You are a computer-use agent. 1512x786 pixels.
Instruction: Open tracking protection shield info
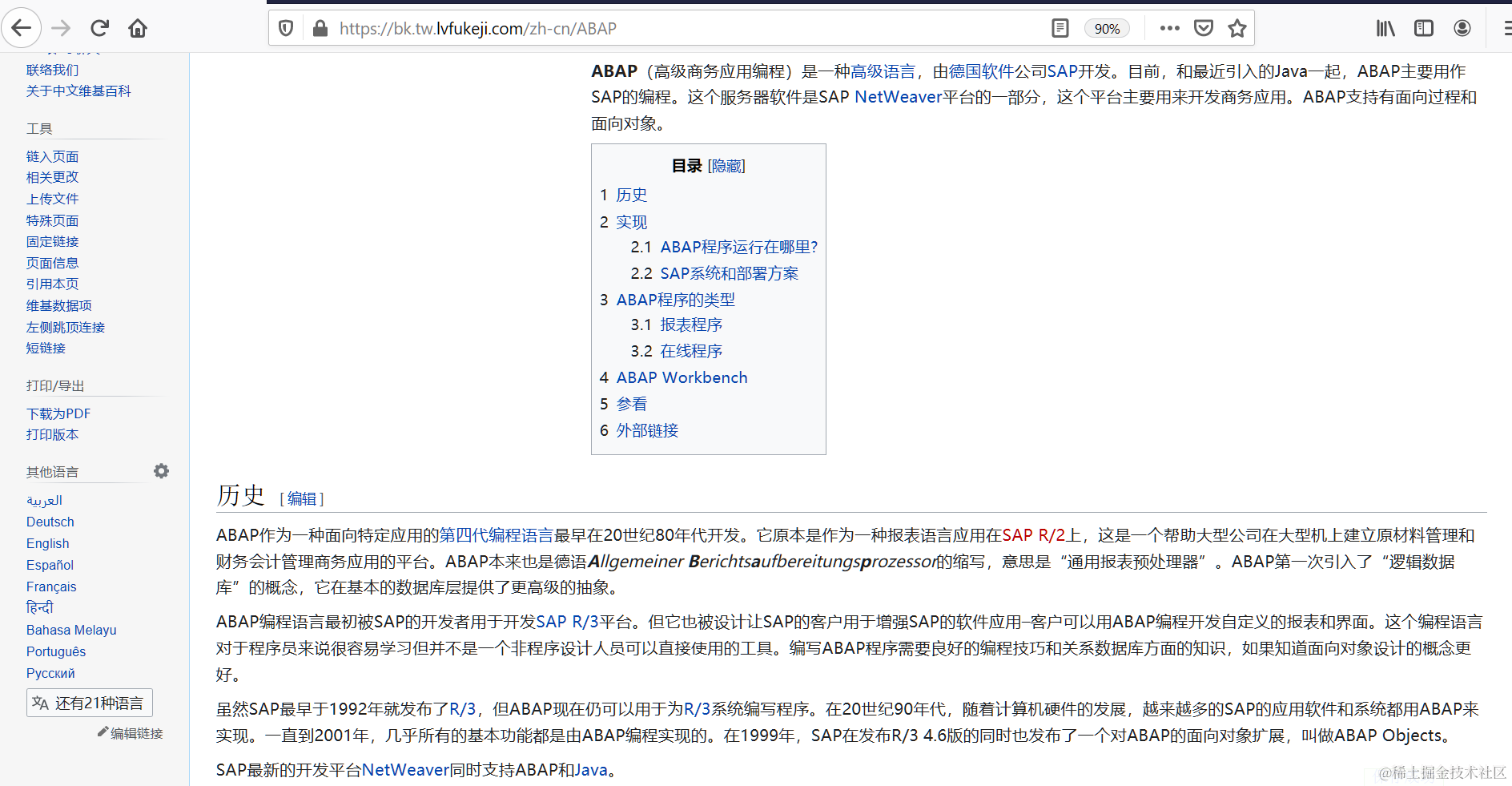pos(286,29)
